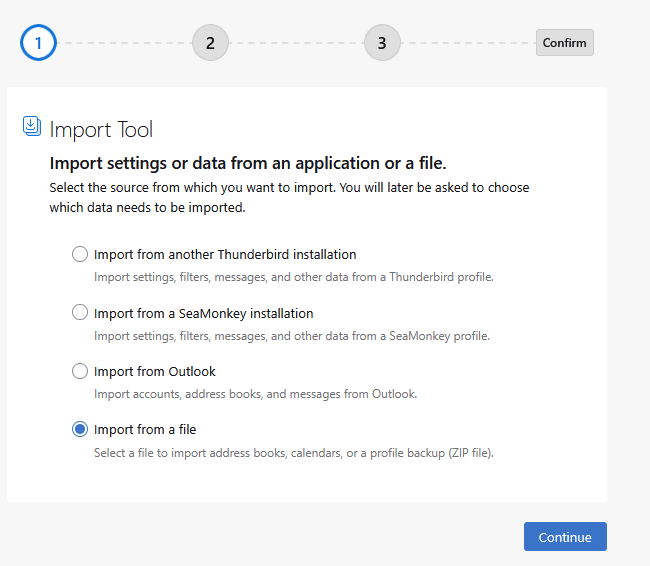650x566 pixels.
Task: Enable the Import from Outlook radio button
Action: coord(80,371)
